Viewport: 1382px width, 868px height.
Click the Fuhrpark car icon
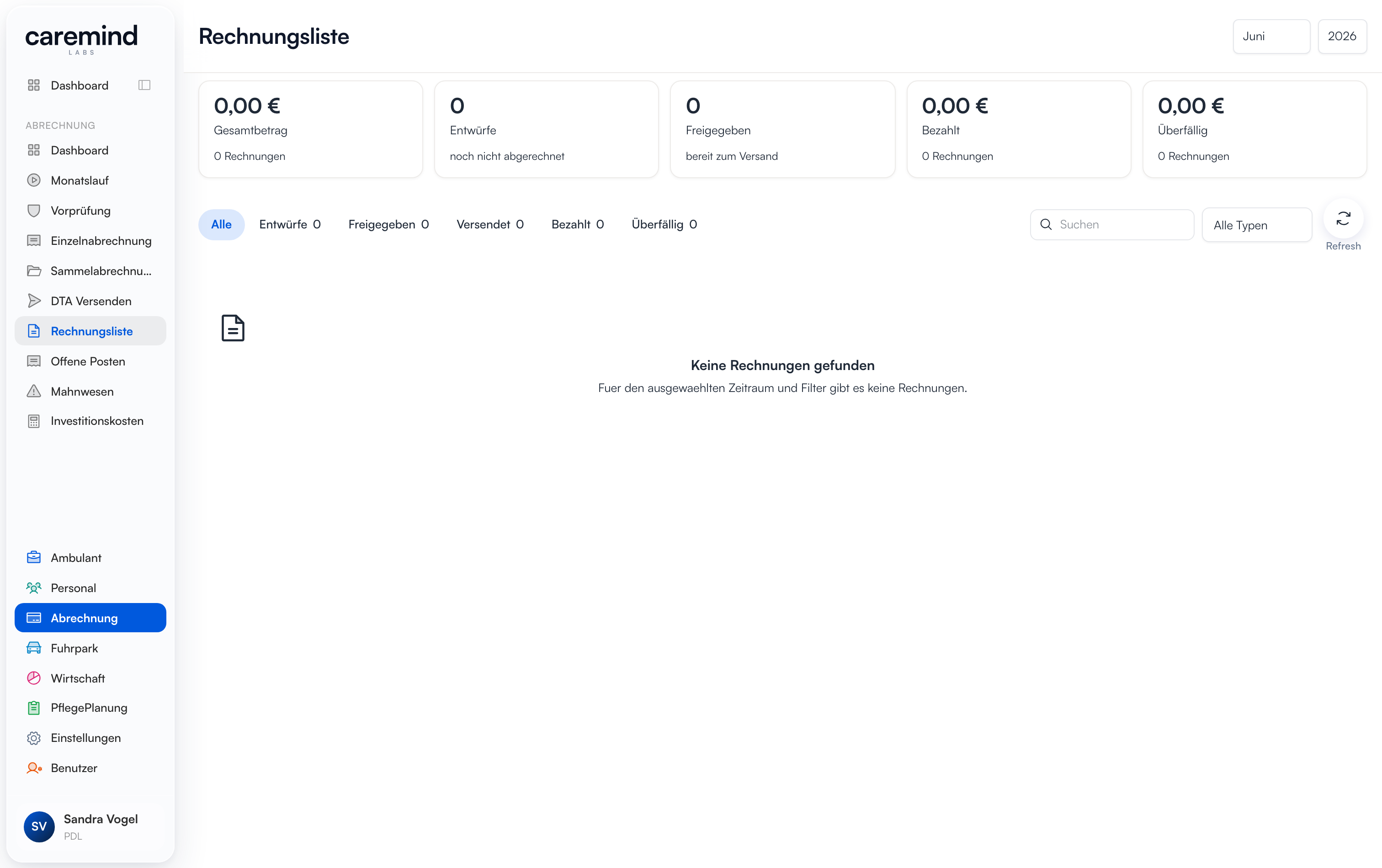coord(34,648)
